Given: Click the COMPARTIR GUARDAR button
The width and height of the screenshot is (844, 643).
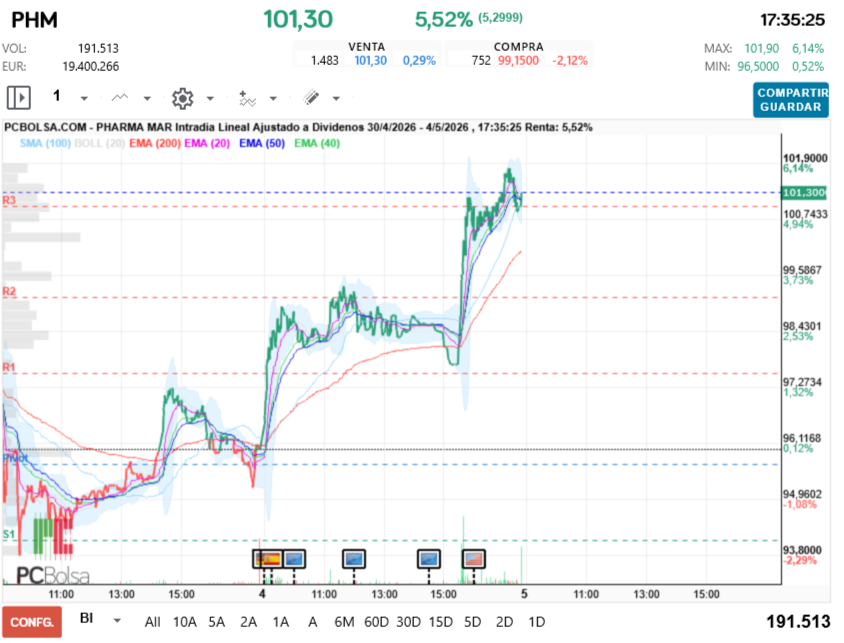Looking at the screenshot, I should pos(791,100).
